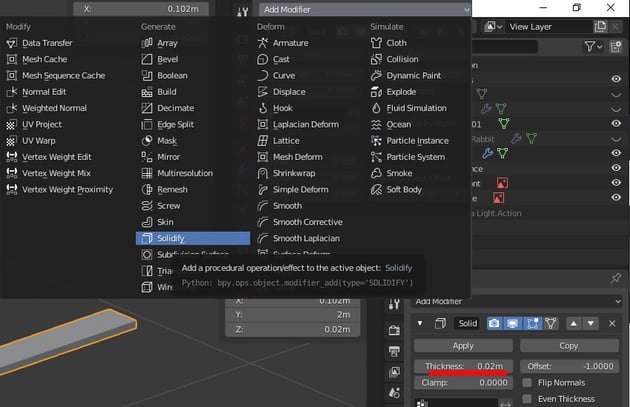Click the Apply button on modifier
Image resolution: width=630 pixels, height=407 pixels.
[463, 345]
